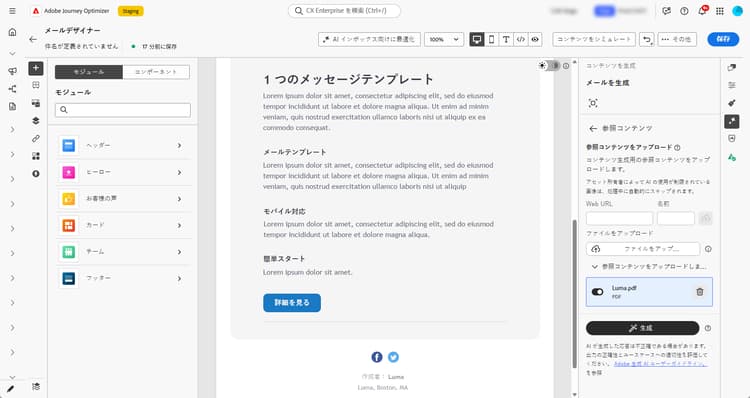This screenshot has height=398, width=750.
Task: Click the ファイルをアップ upload button
Action: pos(643,249)
